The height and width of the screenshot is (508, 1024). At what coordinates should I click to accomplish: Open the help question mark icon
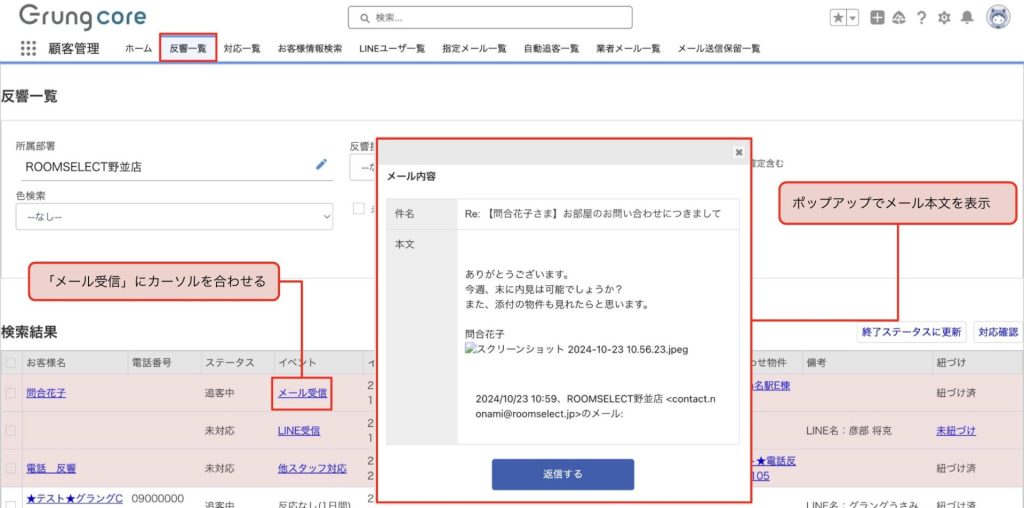tap(921, 18)
